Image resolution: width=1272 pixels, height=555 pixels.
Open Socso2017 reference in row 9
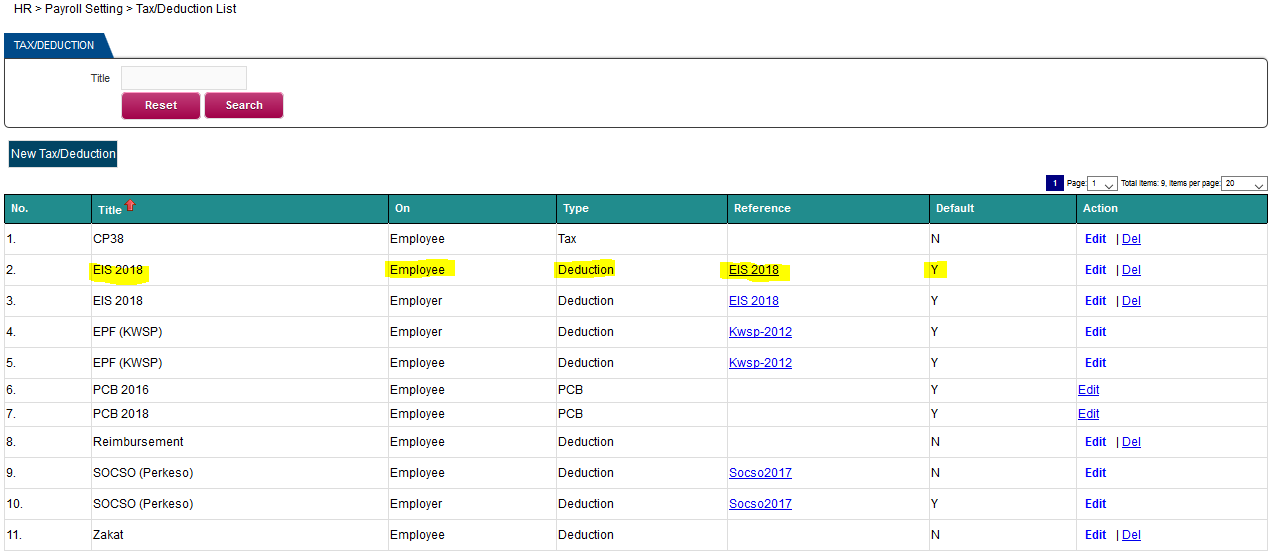(x=760, y=473)
